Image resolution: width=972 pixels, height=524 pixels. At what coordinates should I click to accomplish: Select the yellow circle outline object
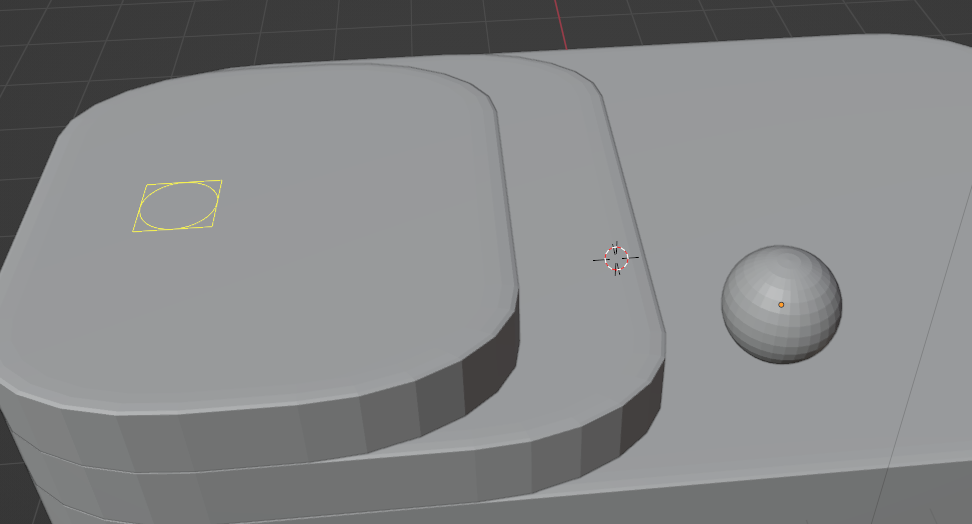177,206
